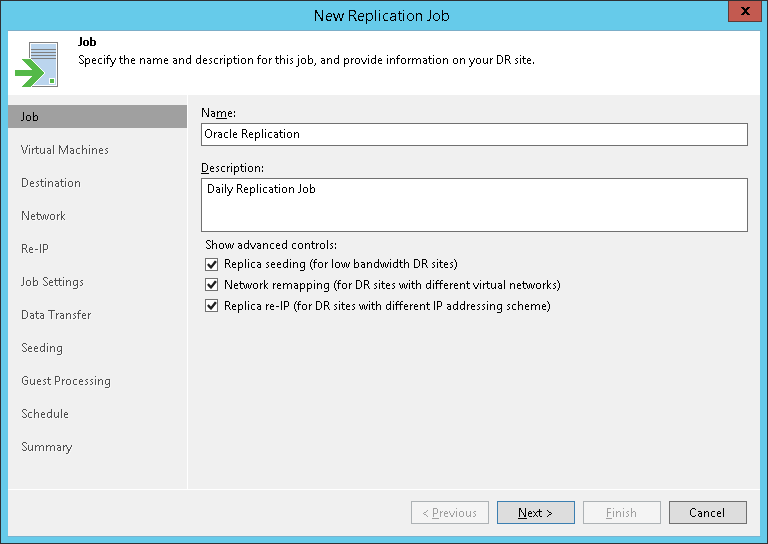The image size is (768, 544).
Task: Open the Seeding step
Action: pyautogui.click(x=42, y=348)
